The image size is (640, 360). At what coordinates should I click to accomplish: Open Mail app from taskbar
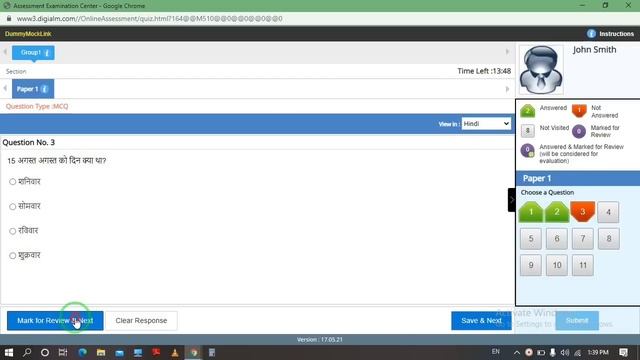pos(119,352)
